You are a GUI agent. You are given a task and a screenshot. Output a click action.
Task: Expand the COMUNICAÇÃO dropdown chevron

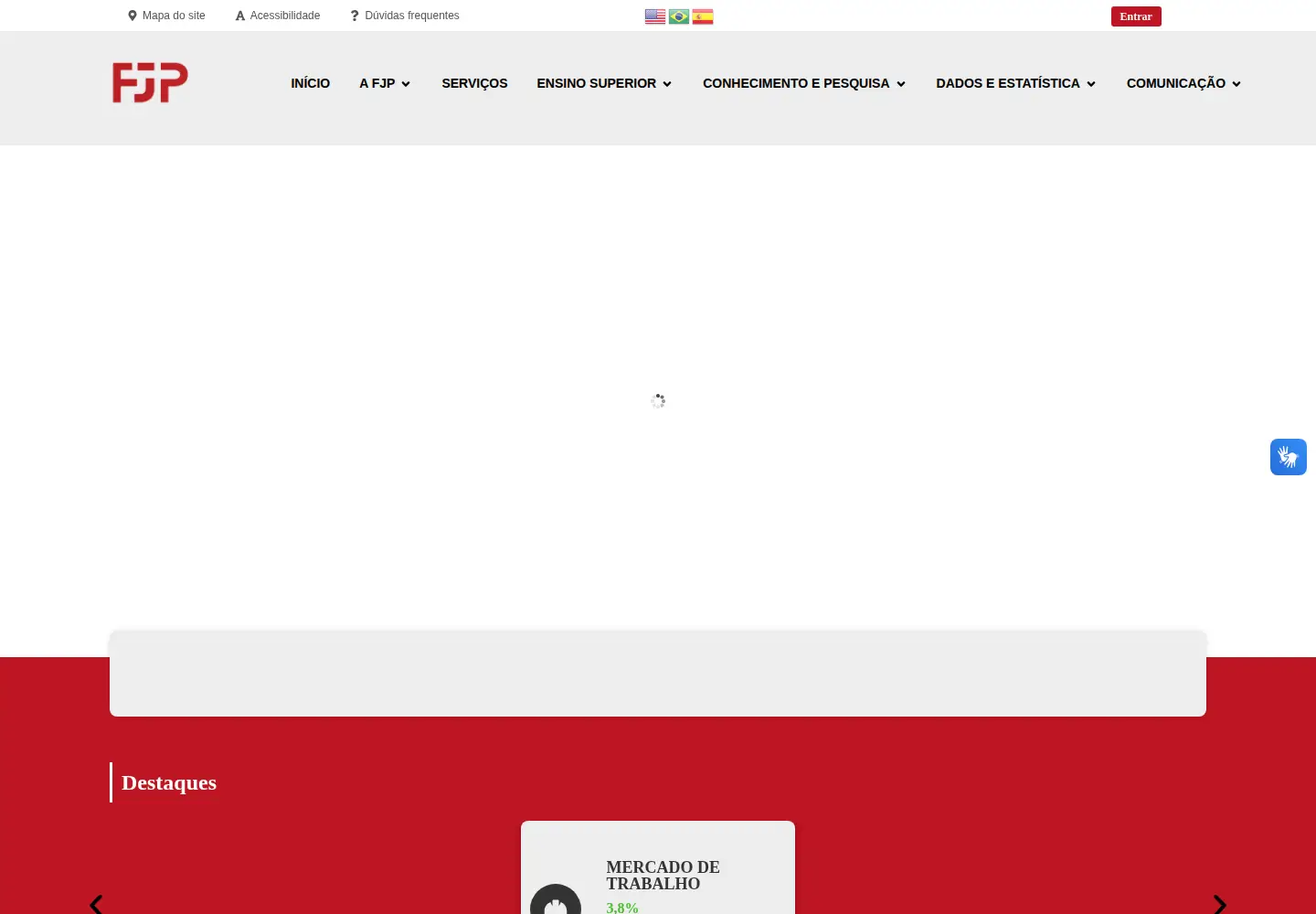1236,84
